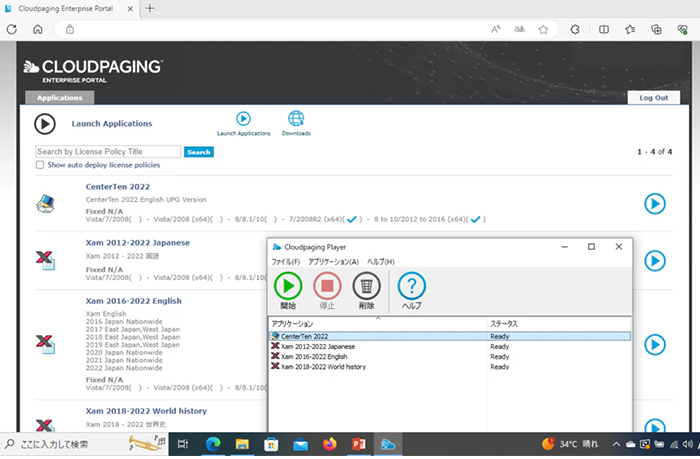Click the Cloudpaging Enterprise Portal browser tab
The width and height of the screenshot is (700, 459).
click(x=69, y=8)
